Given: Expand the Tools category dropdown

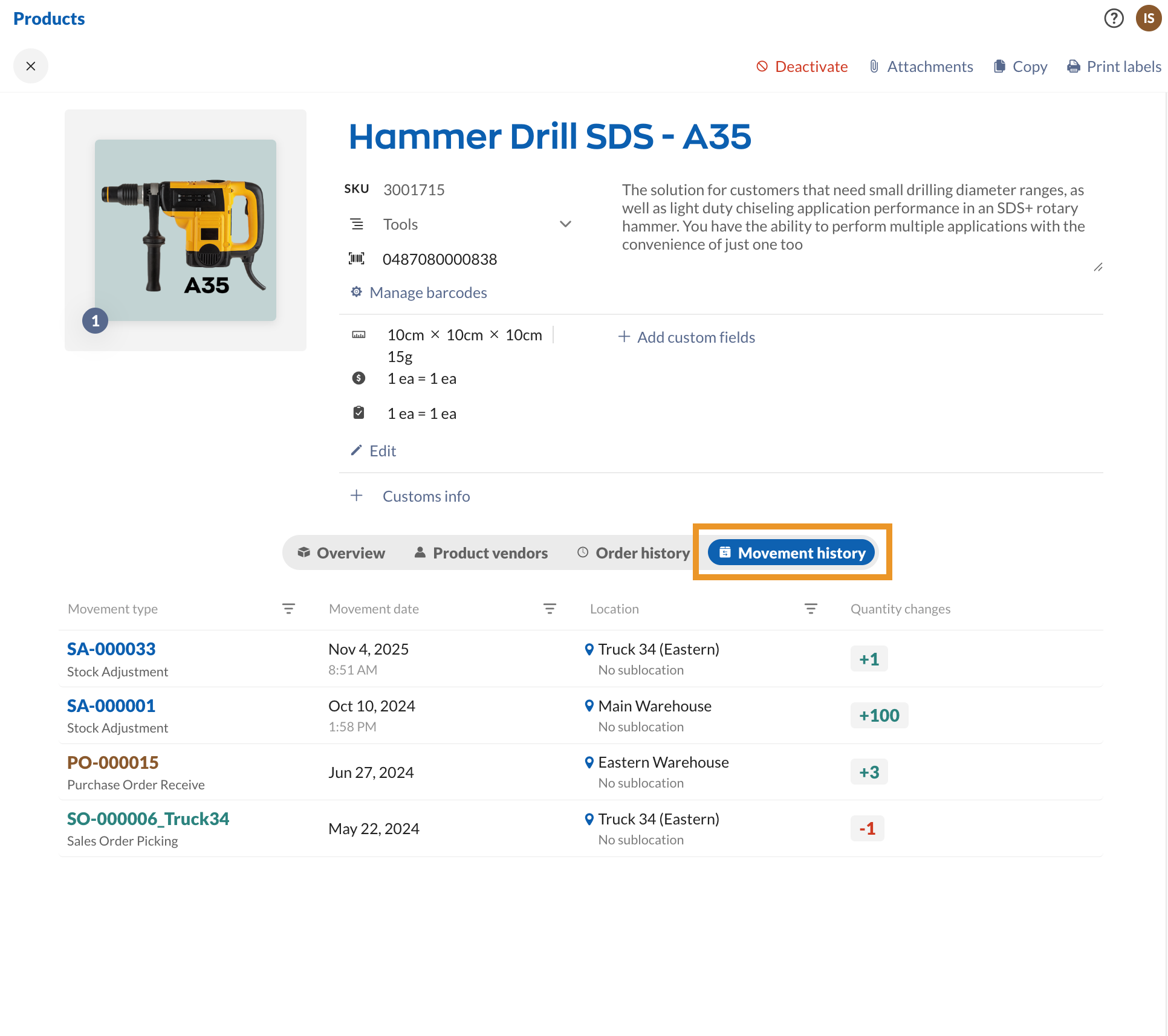Looking at the screenshot, I should tap(565, 224).
